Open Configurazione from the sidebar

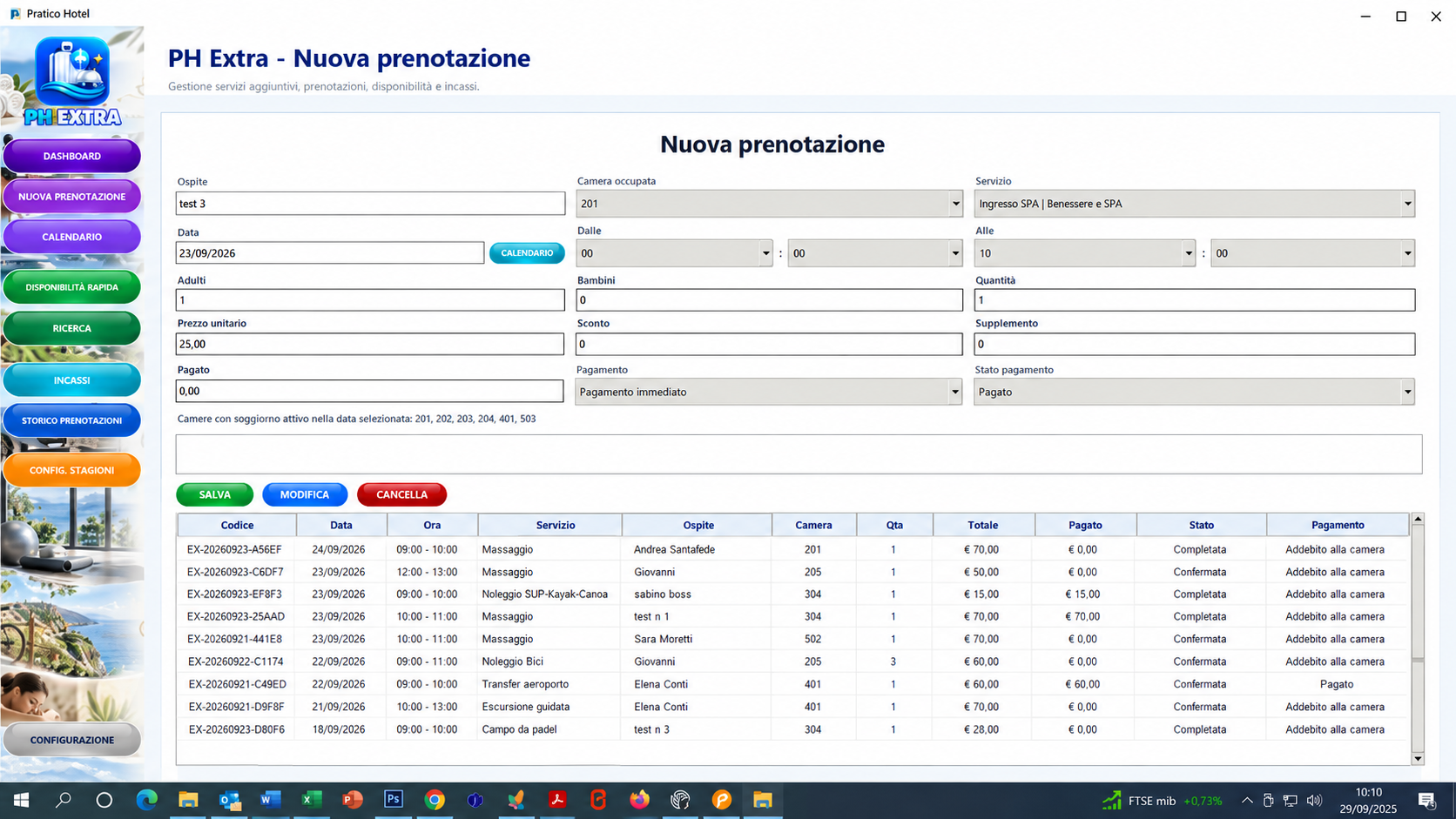[x=72, y=740]
